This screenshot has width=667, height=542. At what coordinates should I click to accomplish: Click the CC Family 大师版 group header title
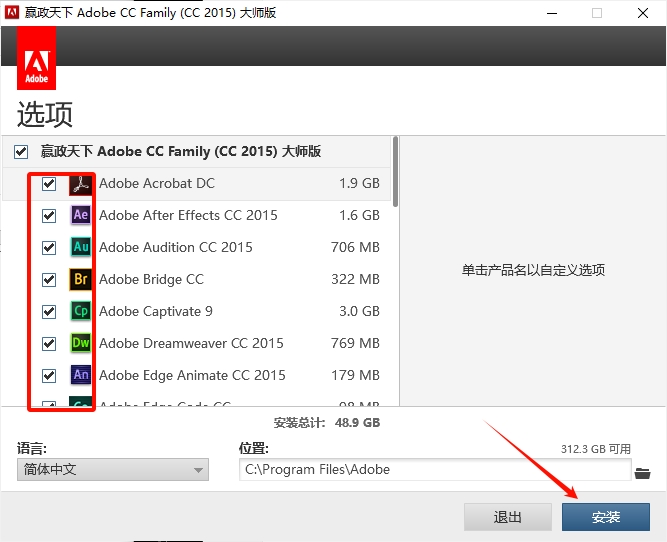181,151
